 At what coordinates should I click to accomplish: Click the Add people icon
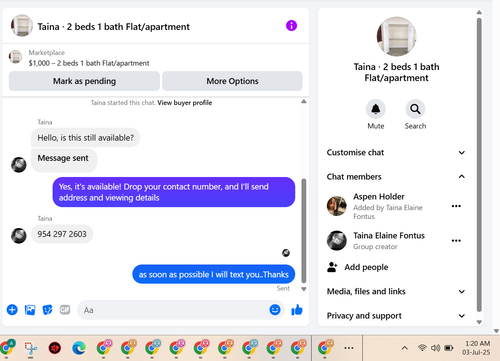click(x=332, y=267)
